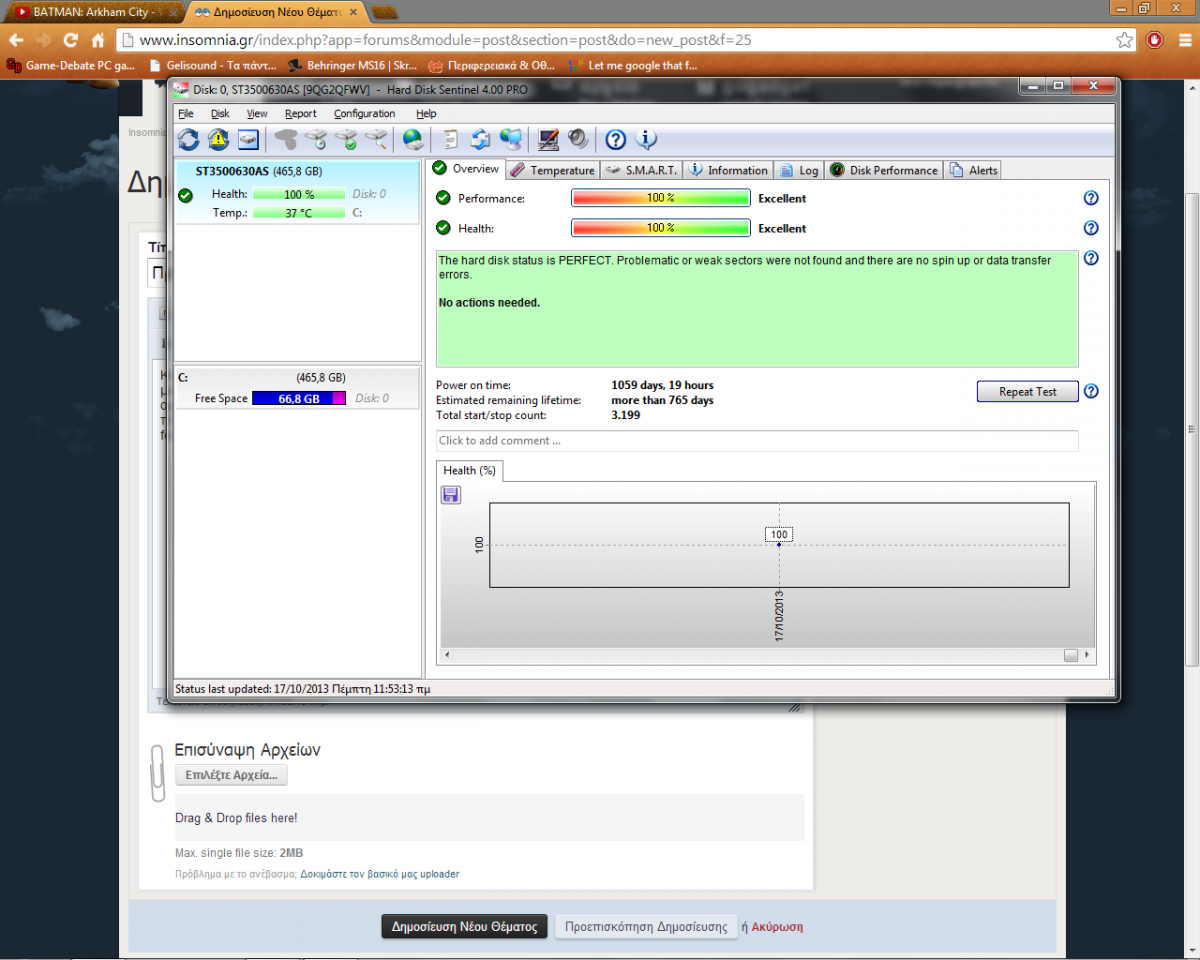Click the Δοκιμάστε τον βασικό μας uploader link
This screenshot has height=960, width=1200.
[x=380, y=874]
